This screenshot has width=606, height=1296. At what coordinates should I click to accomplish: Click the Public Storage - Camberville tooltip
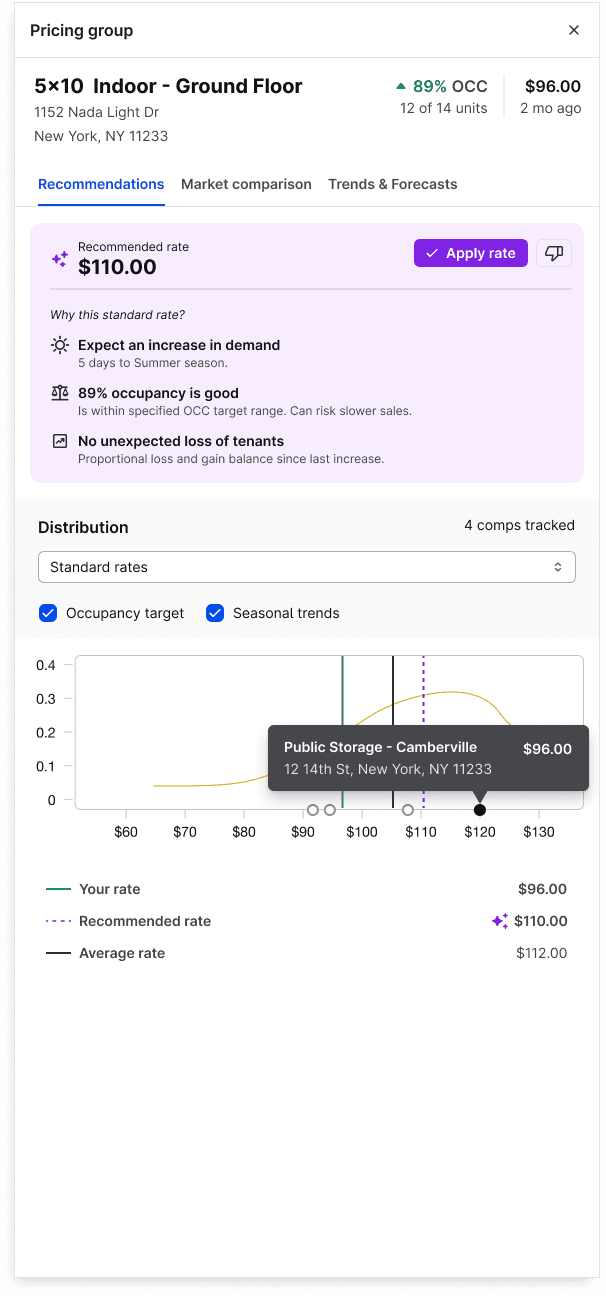tap(428, 758)
